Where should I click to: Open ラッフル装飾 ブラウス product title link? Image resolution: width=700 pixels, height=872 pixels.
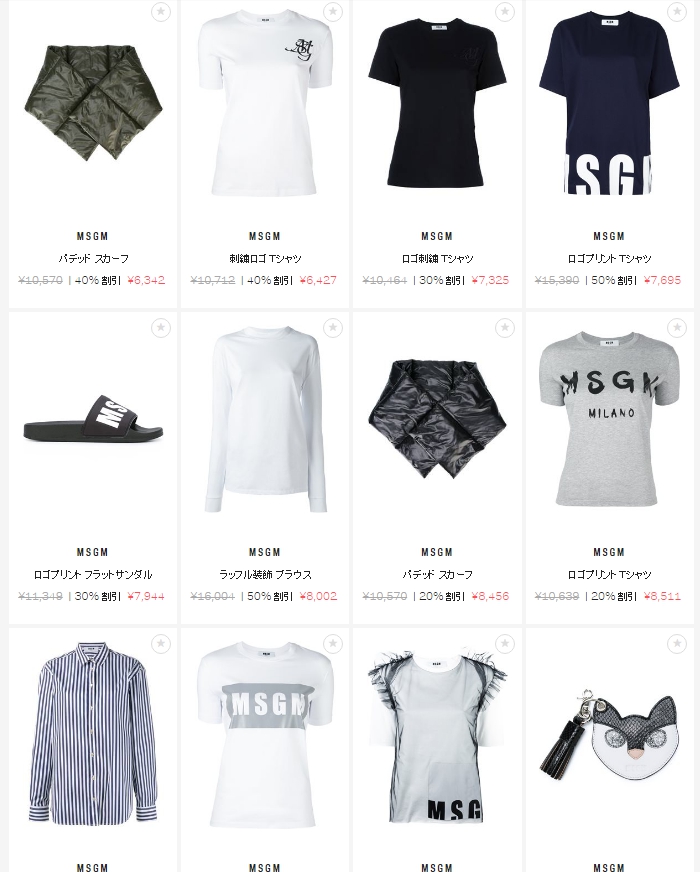click(x=265, y=574)
